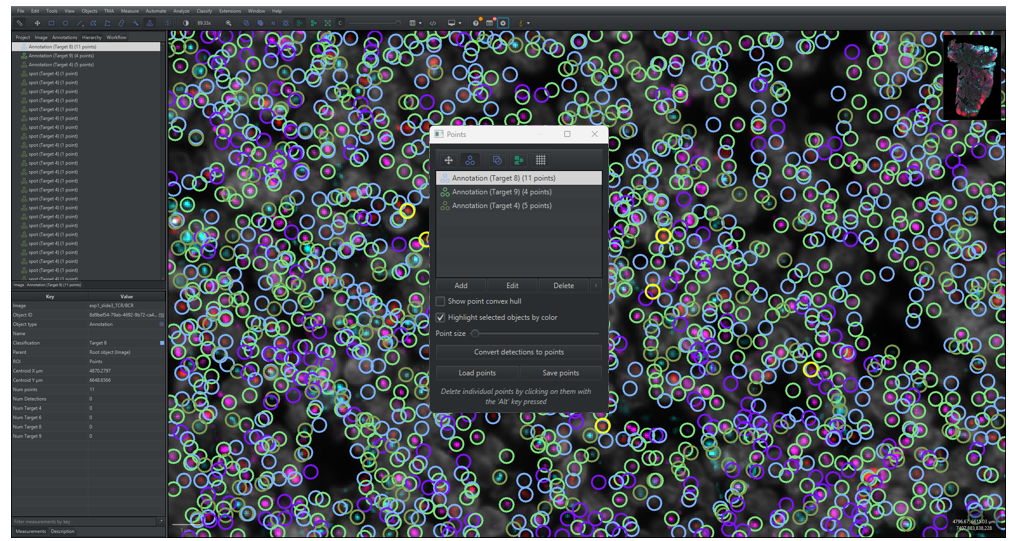Viewport: 1015px width, 541px height.
Task: Expand the arrow next to Delete button
Action: pos(596,285)
